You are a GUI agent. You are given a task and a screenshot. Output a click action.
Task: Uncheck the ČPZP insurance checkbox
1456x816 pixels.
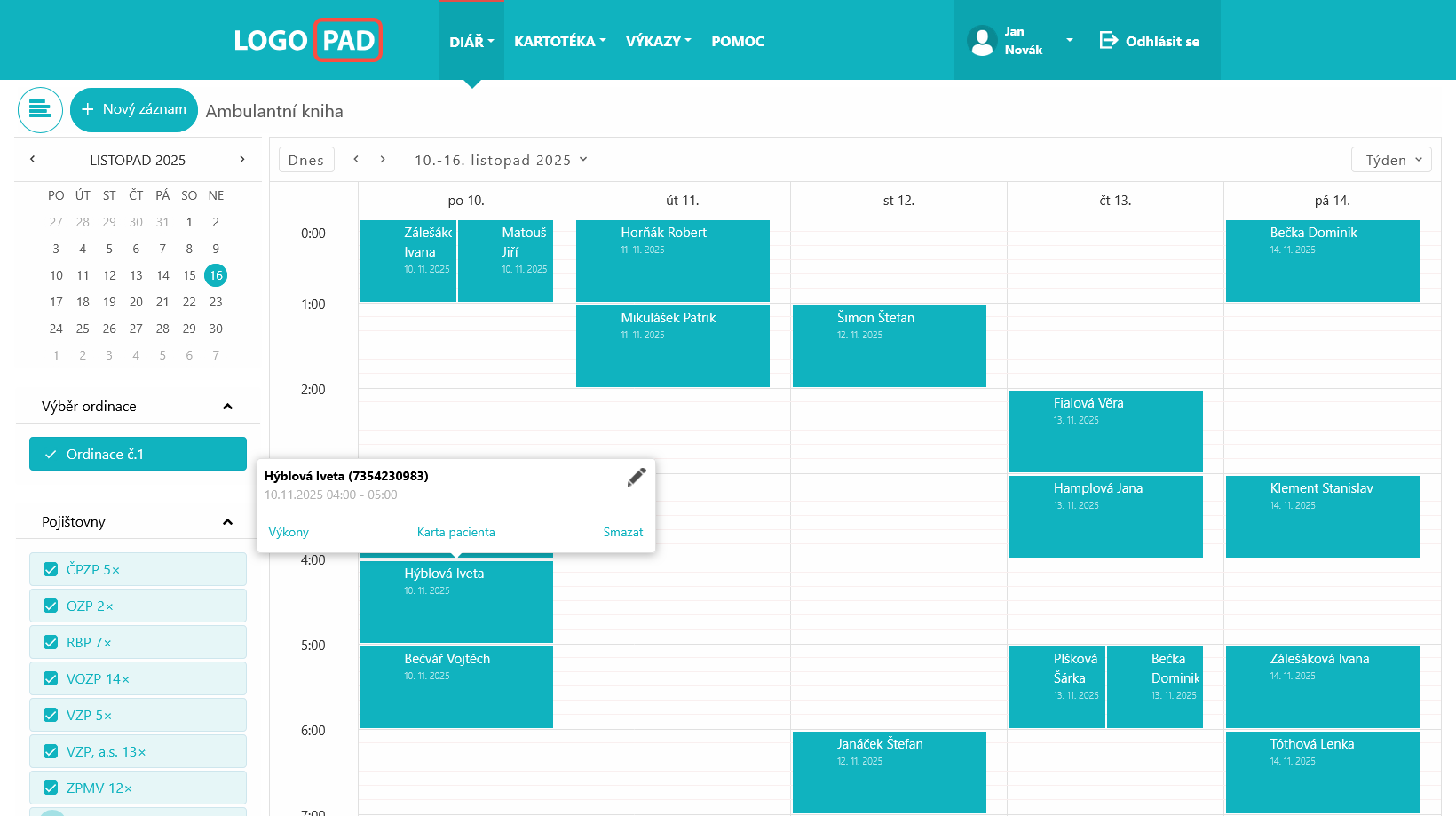tap(51, 569)
